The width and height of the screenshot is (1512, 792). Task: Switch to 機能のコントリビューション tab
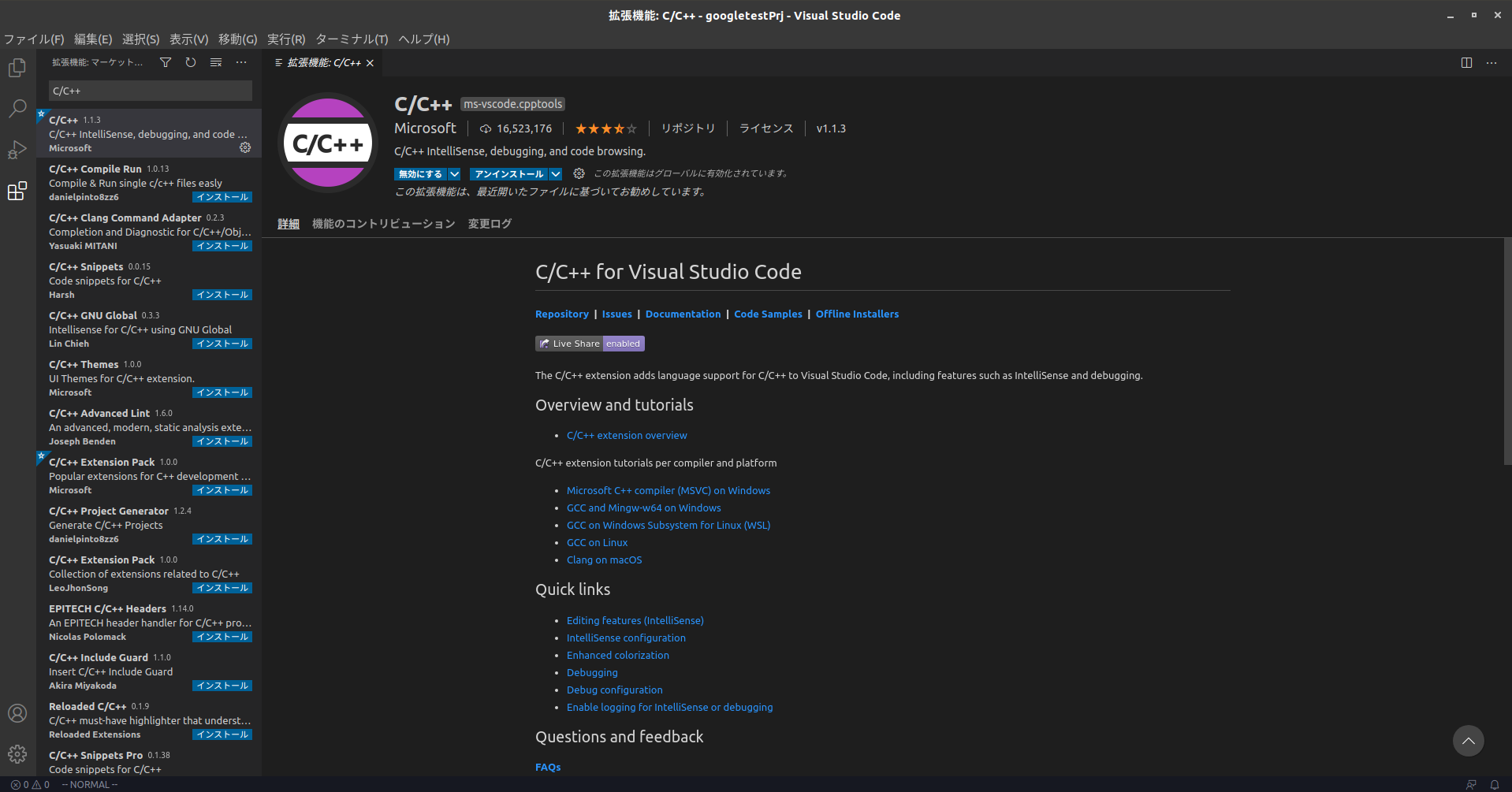[x=384, y=224]
